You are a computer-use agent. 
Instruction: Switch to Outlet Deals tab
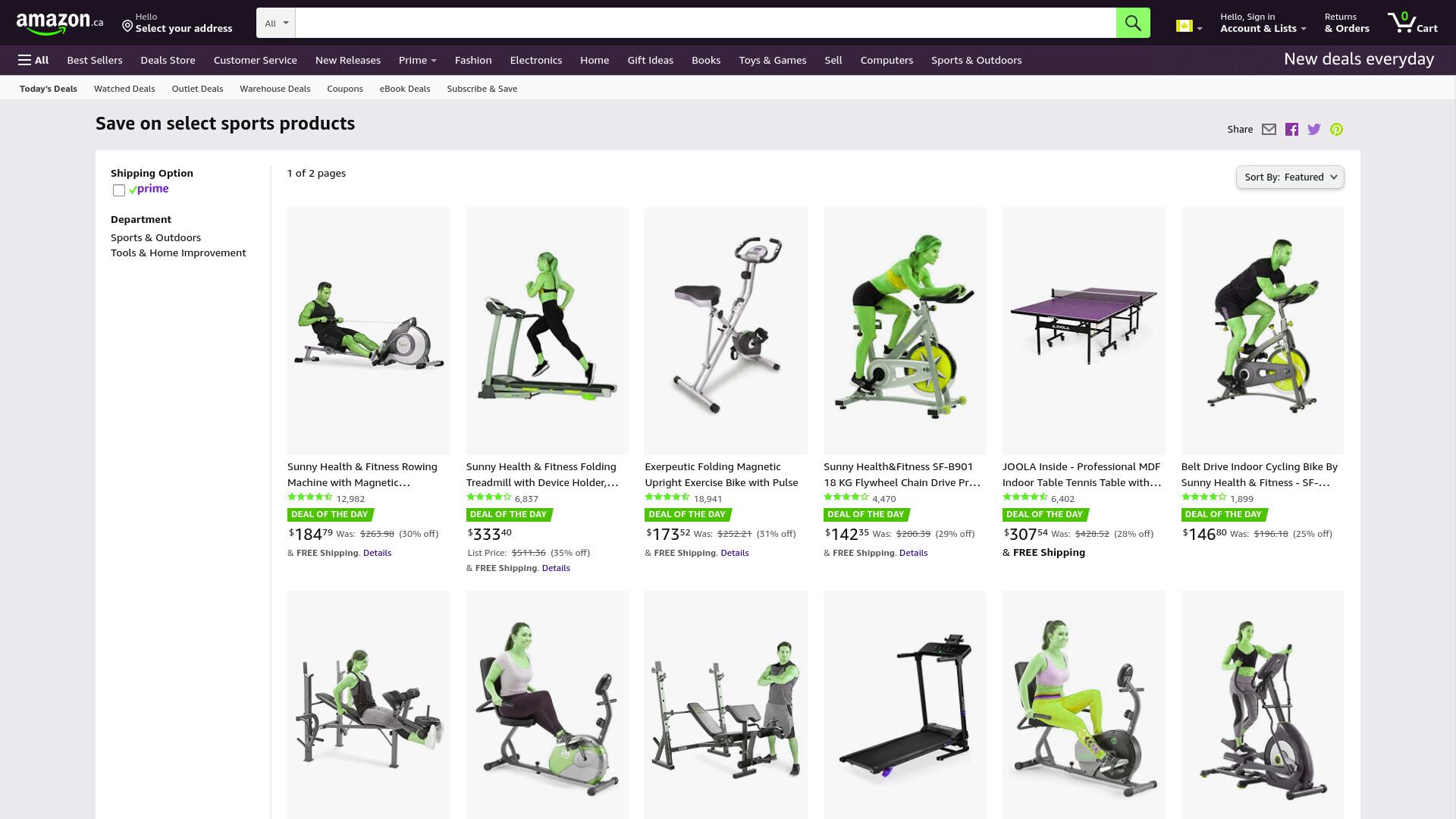tap(197, 89)
